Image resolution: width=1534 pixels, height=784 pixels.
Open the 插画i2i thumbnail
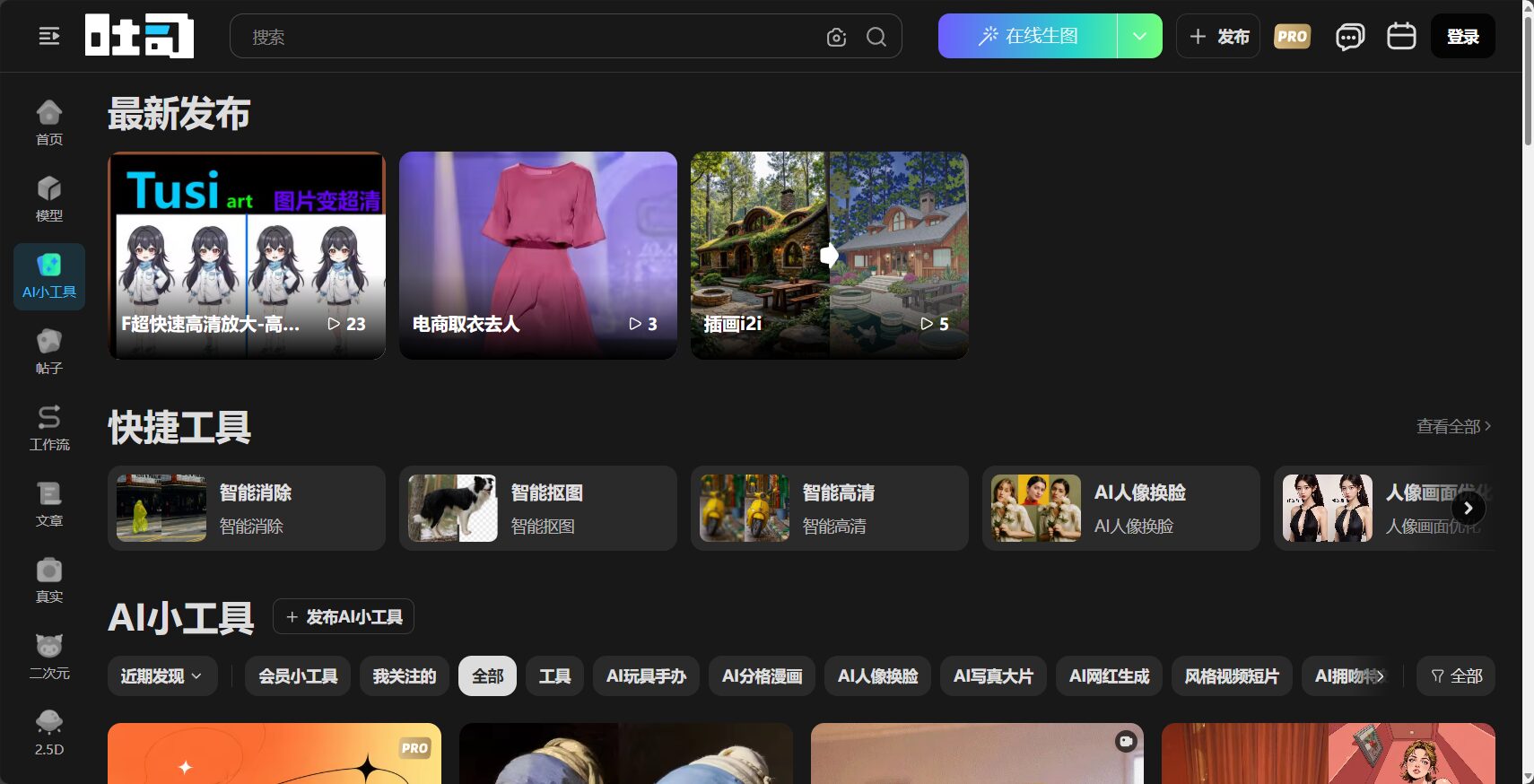[830, 256]
